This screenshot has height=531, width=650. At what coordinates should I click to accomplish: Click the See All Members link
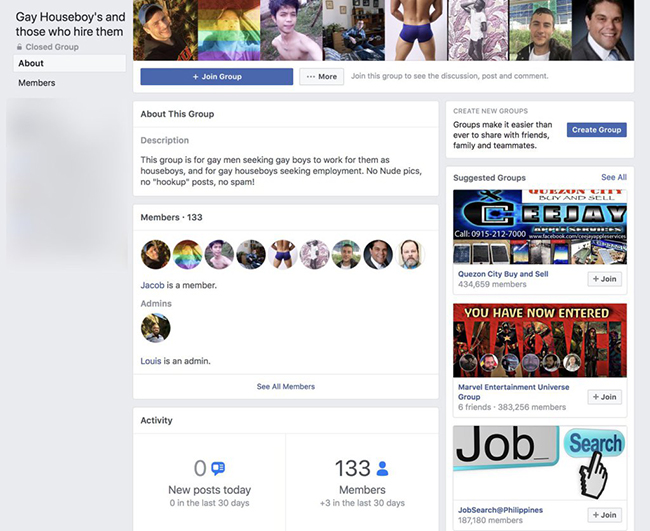[x=286, y=386]
